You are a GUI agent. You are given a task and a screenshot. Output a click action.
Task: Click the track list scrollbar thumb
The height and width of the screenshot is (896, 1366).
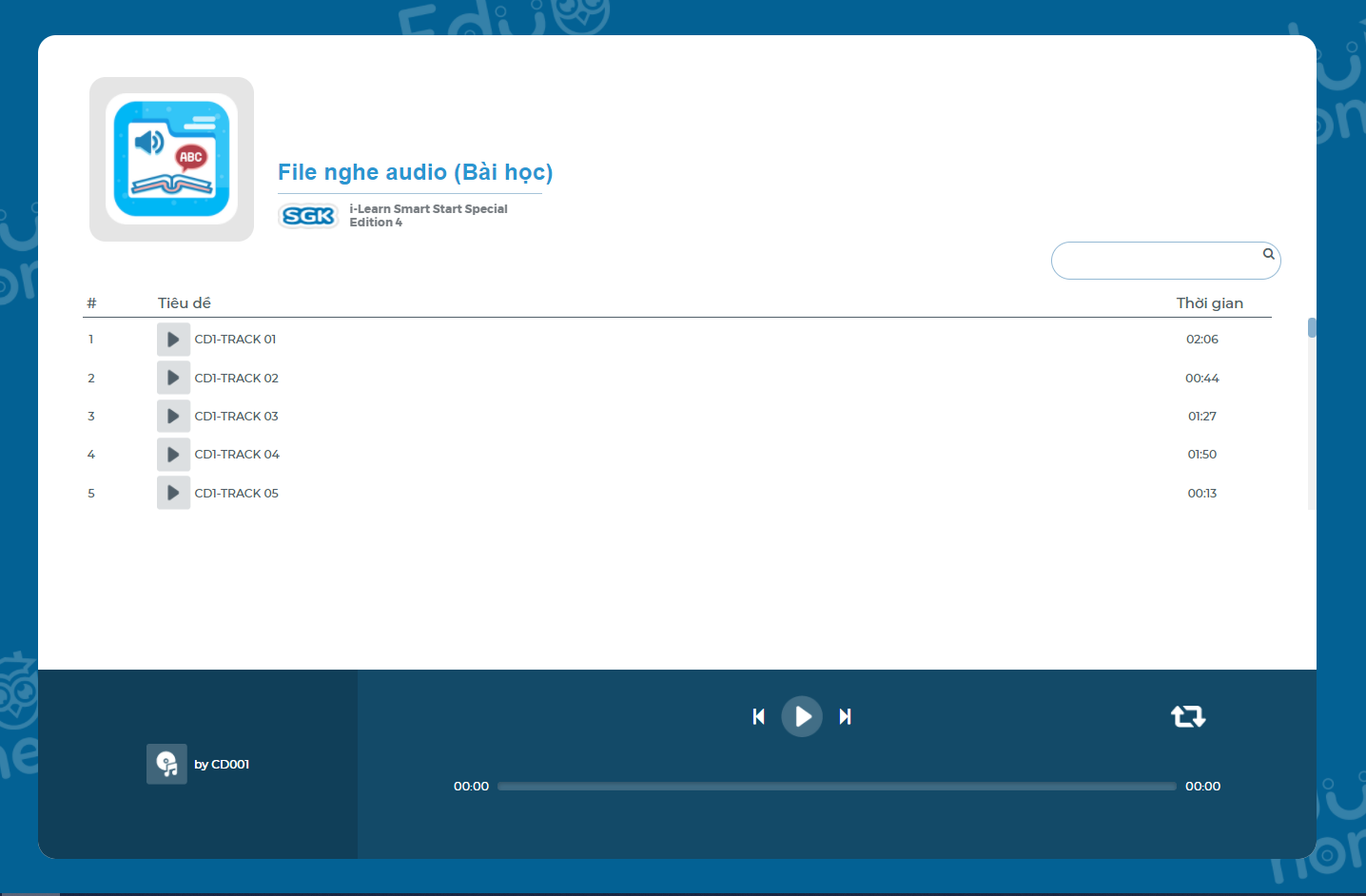point(1312,328)
